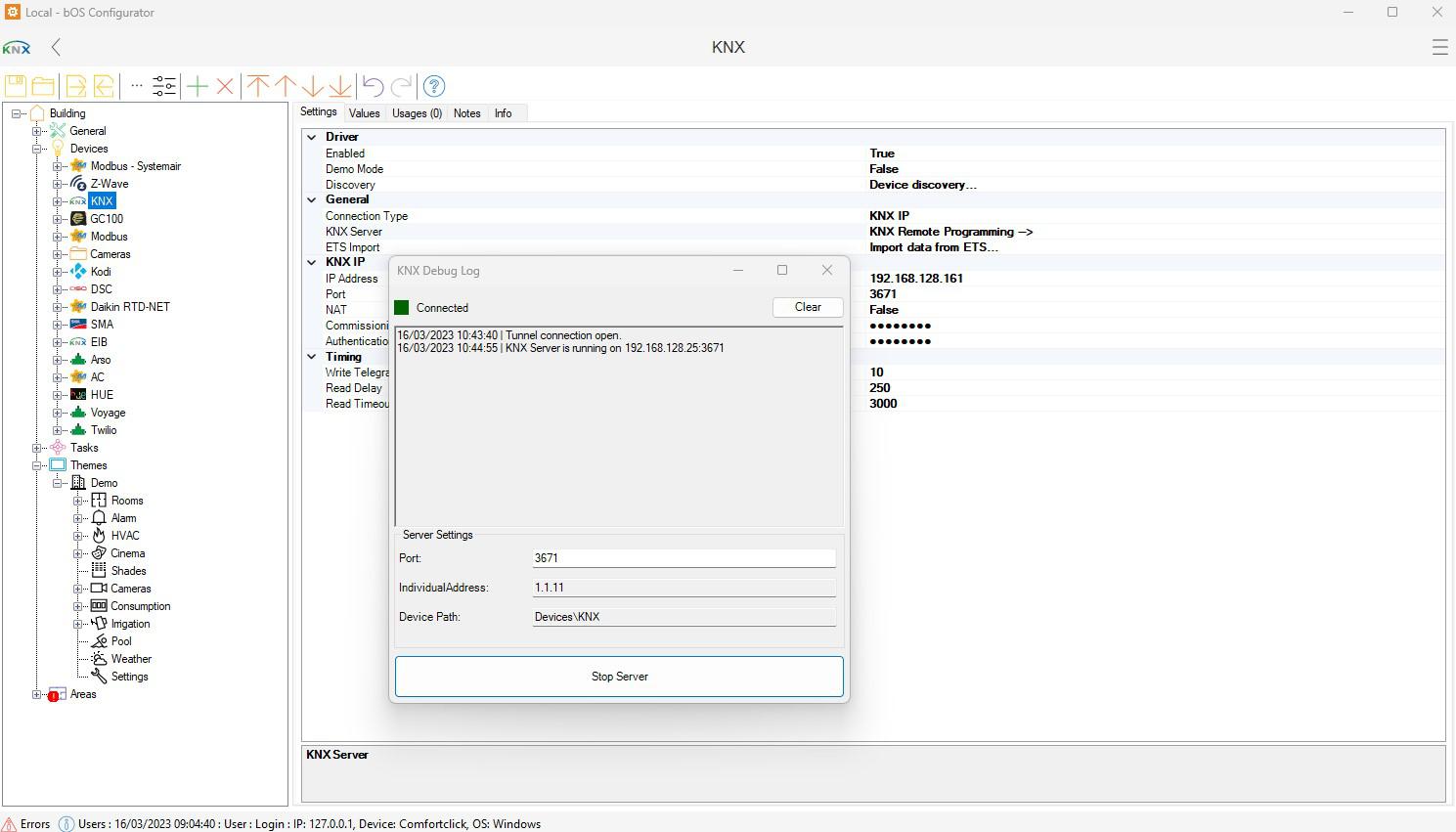Image resolution: width=1456 pixels, height=832 pixels.
Task: Click the IndividualAddress field showing 1.1.11
Action: 684,588
